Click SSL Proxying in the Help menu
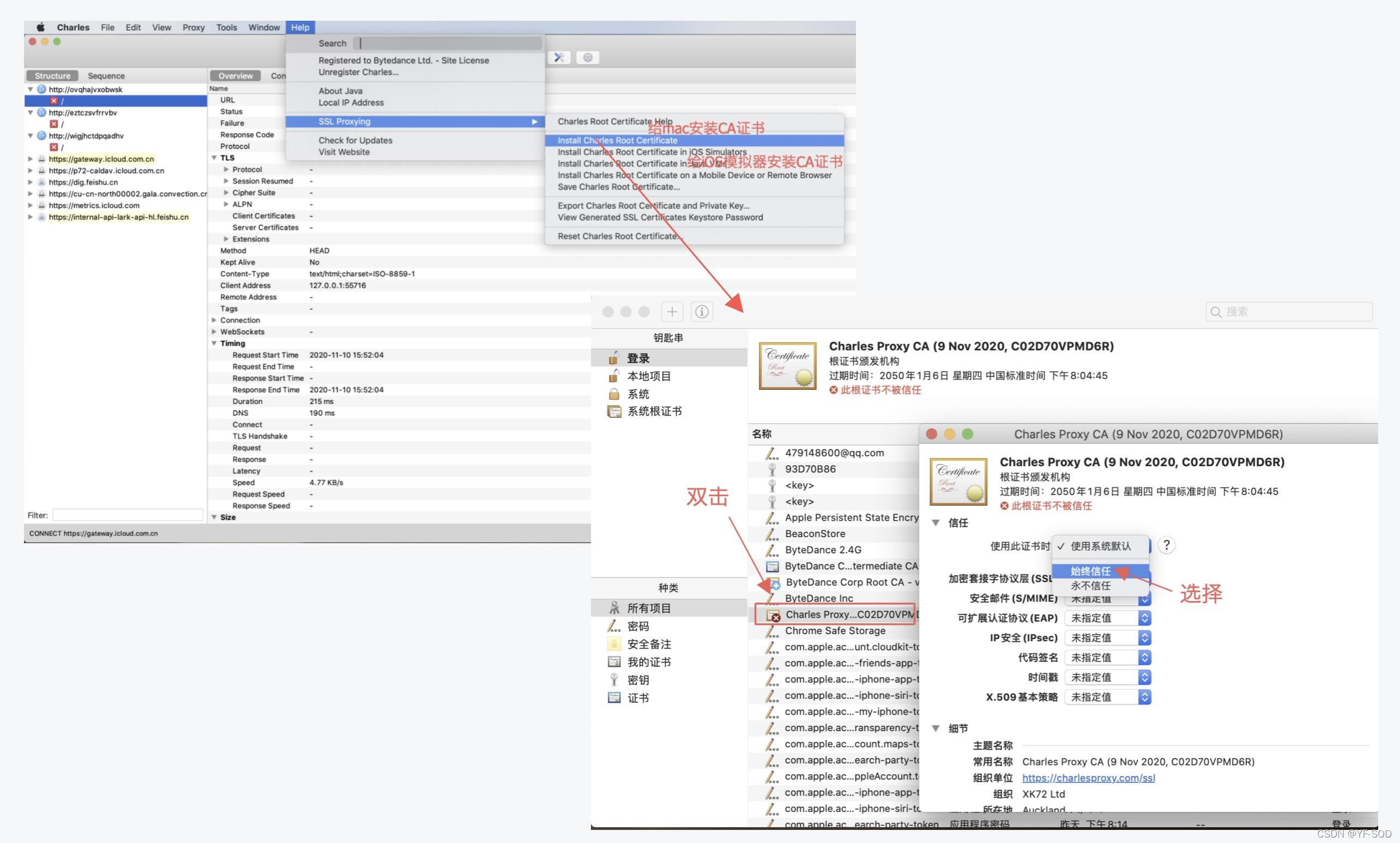 [x=415, y=122]
